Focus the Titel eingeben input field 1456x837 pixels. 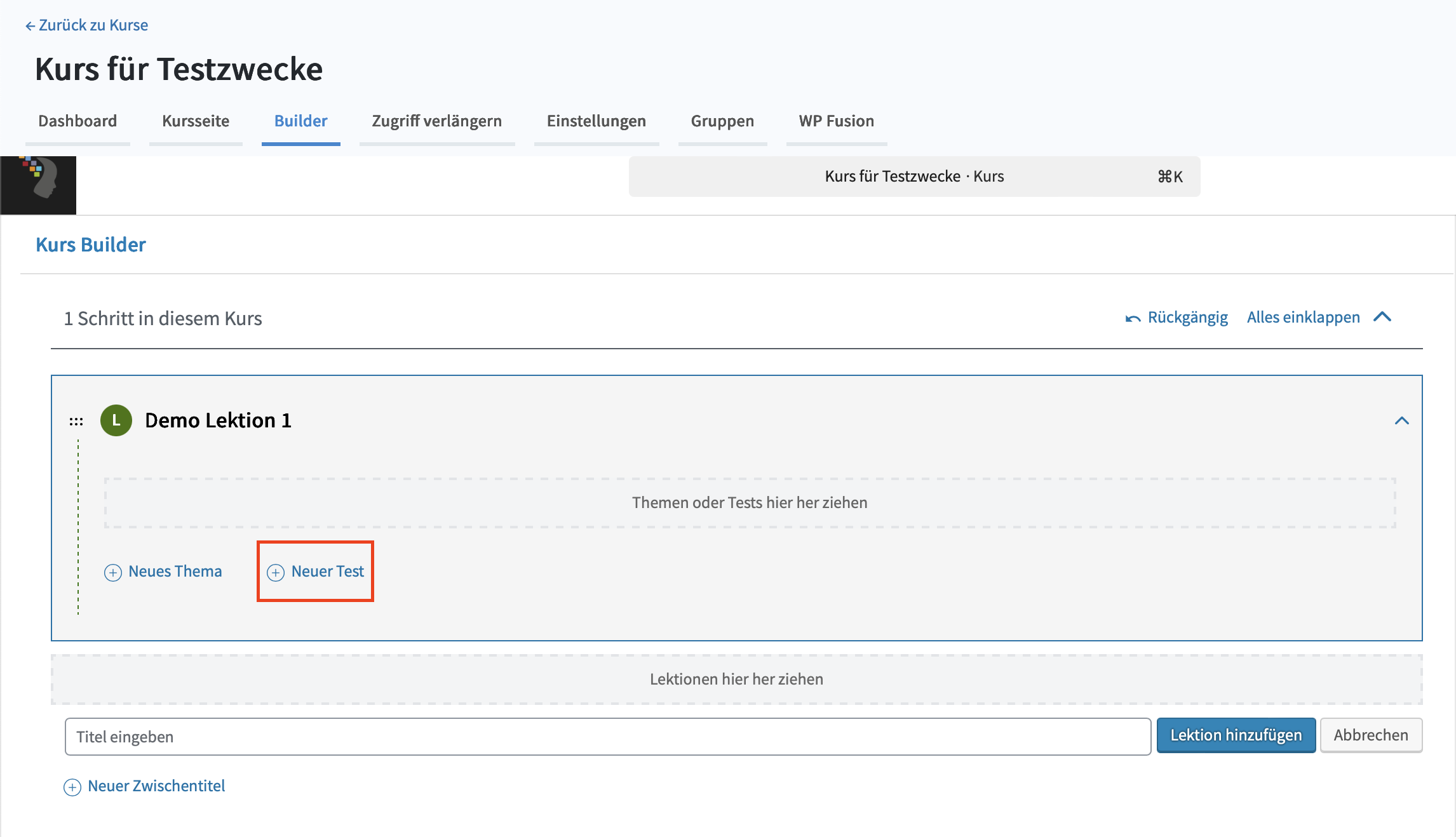point(608,737)
